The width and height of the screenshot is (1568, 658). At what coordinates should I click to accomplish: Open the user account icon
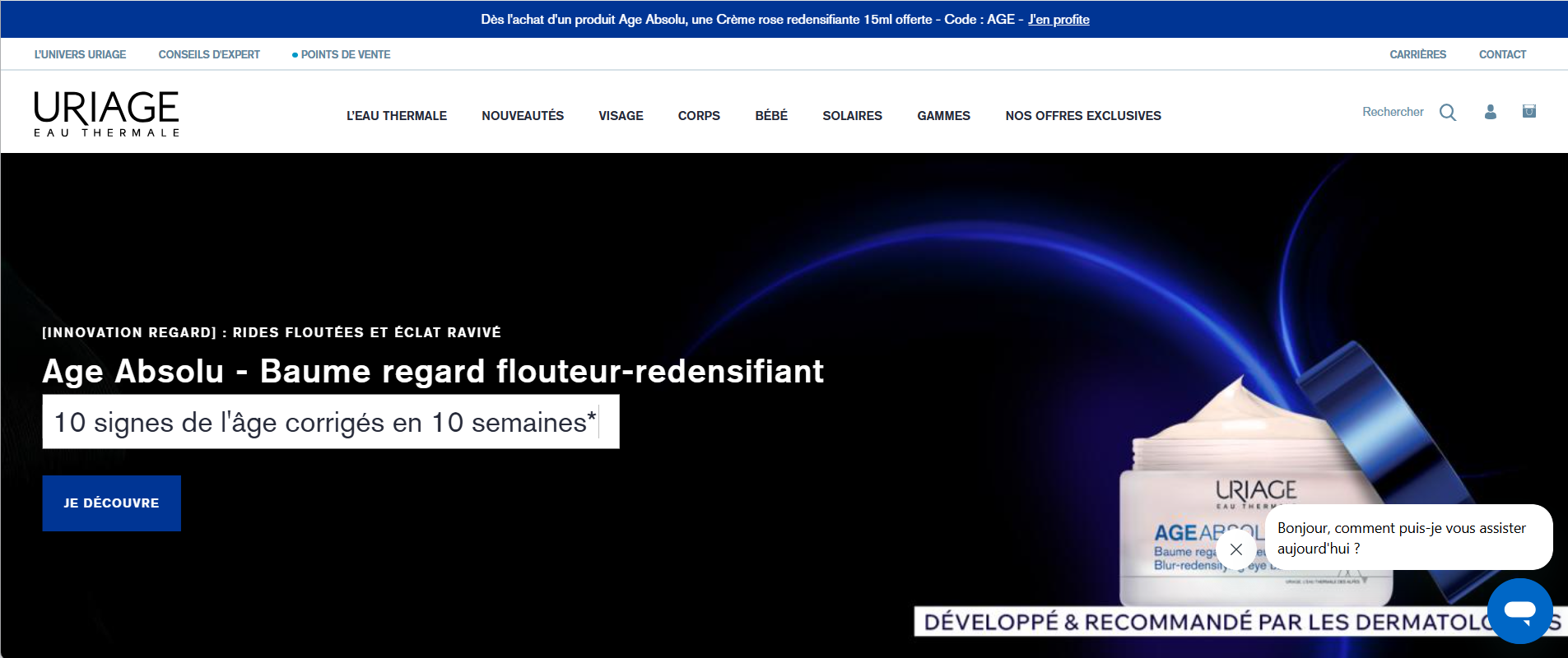[1490, 112]
